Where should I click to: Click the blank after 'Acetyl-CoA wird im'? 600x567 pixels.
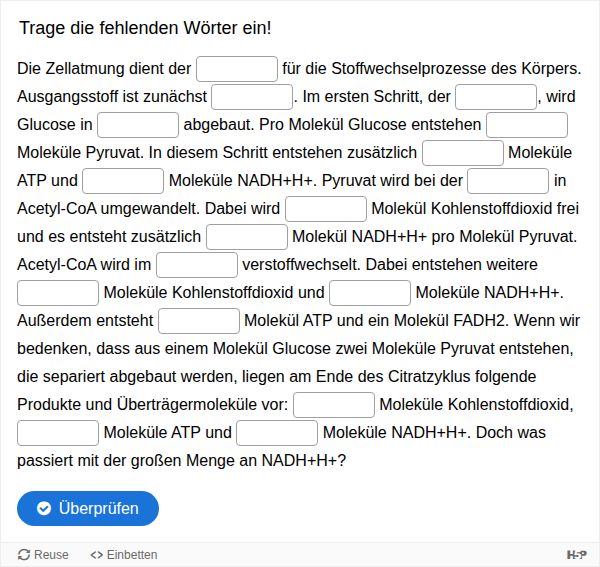coord(197,265)
